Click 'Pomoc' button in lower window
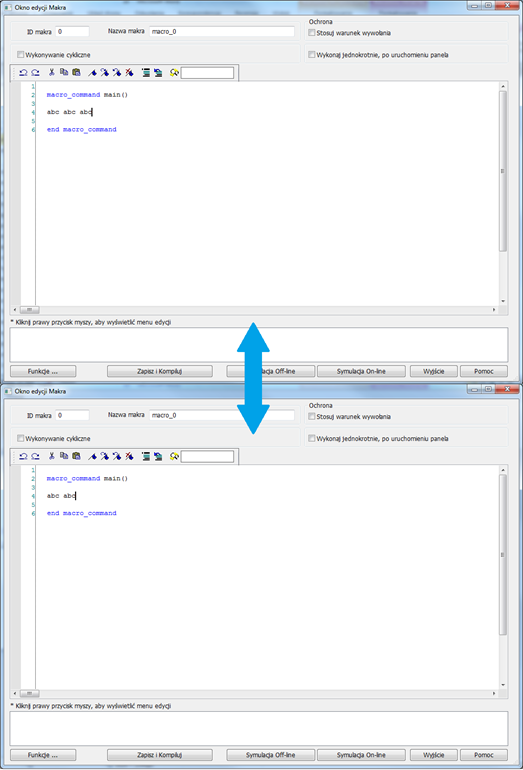The image size is (523, 770). pyautogui.click(x=484, y=755)
